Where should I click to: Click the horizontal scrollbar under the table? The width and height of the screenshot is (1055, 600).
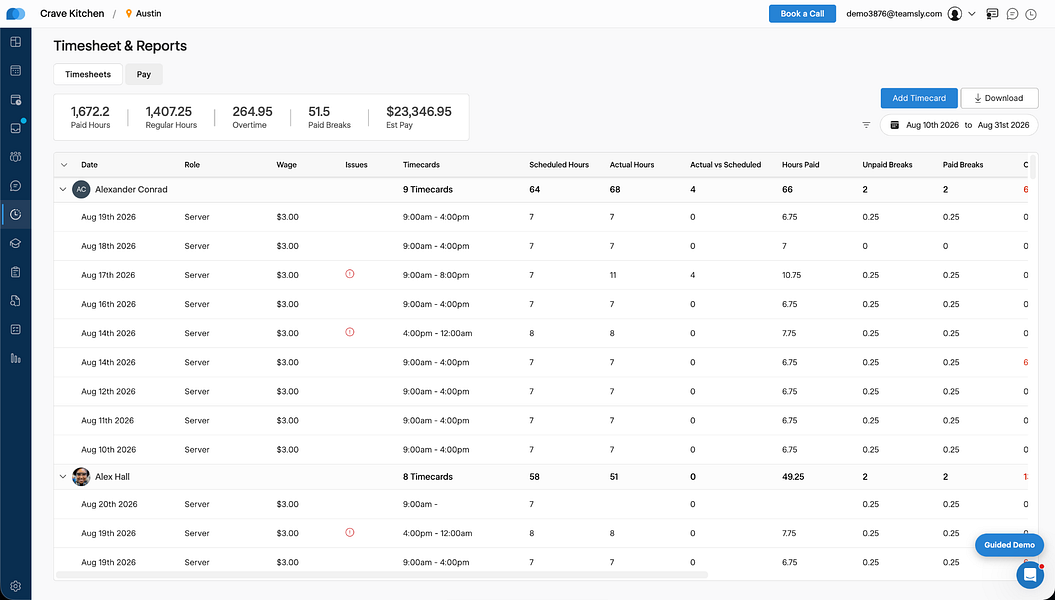pyautogui.click(x=381, y=575)
